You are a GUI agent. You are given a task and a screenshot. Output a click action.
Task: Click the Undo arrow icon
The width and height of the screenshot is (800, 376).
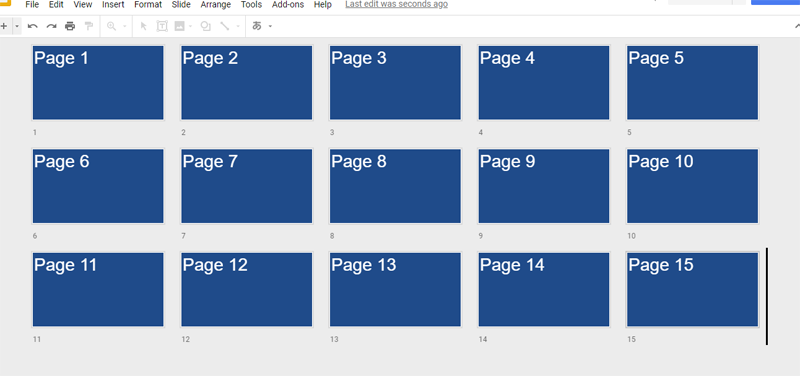(x=33, y=26)
